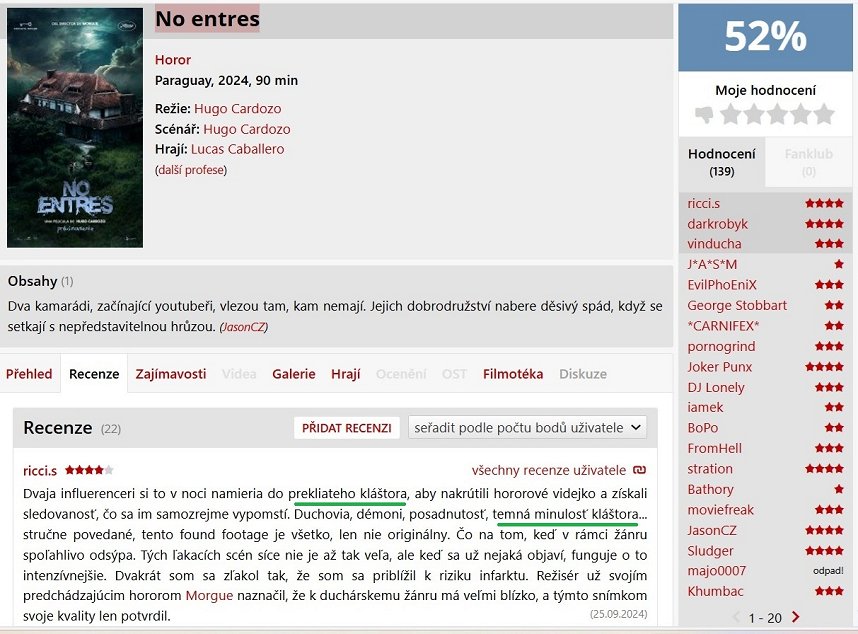Open director Hugo Cardozo's page
The image size is (858, 634).
click(x=238, y=109)
